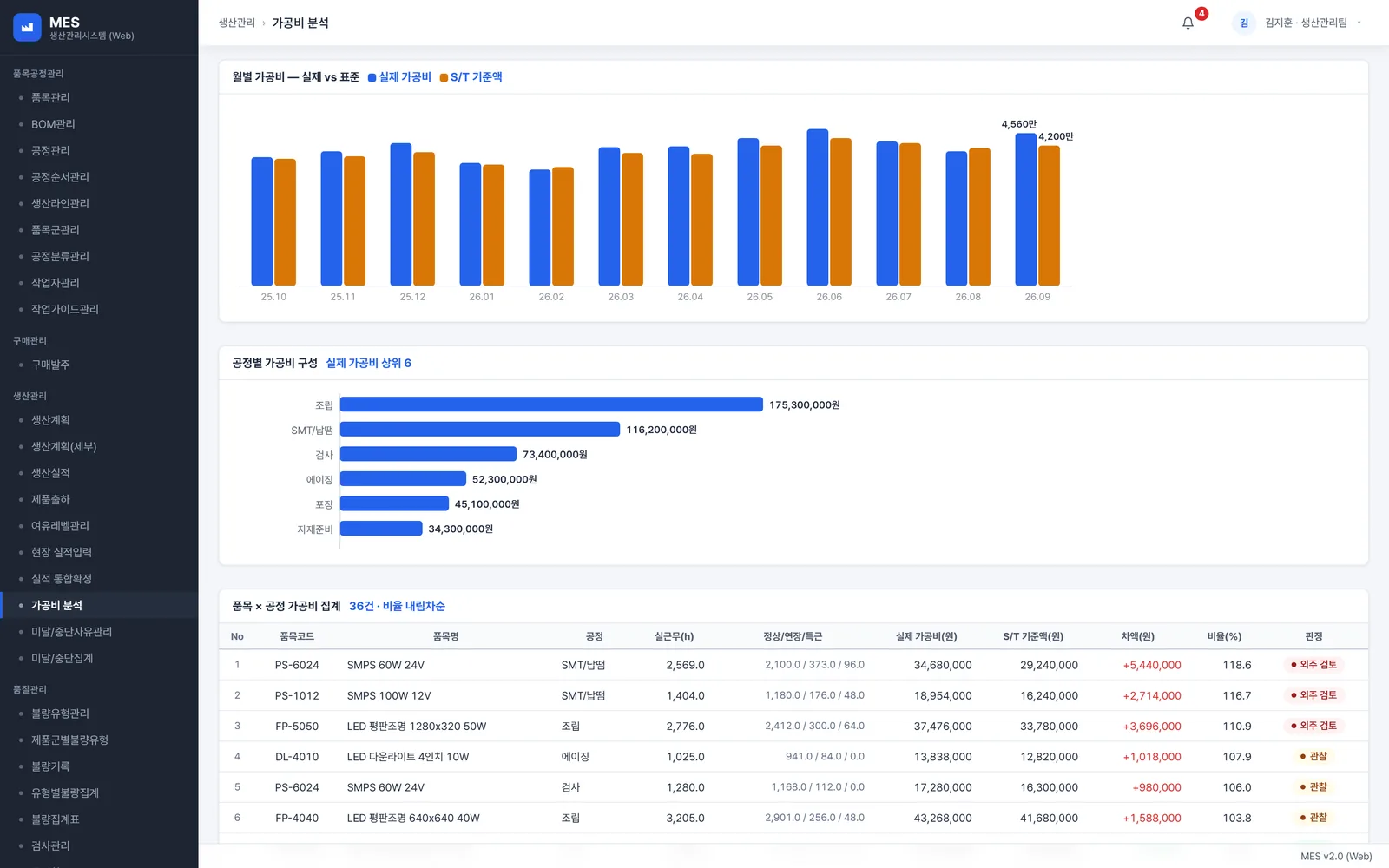
Task: Select item code FP-5050 in the table
Action: [x=297, y=727]
